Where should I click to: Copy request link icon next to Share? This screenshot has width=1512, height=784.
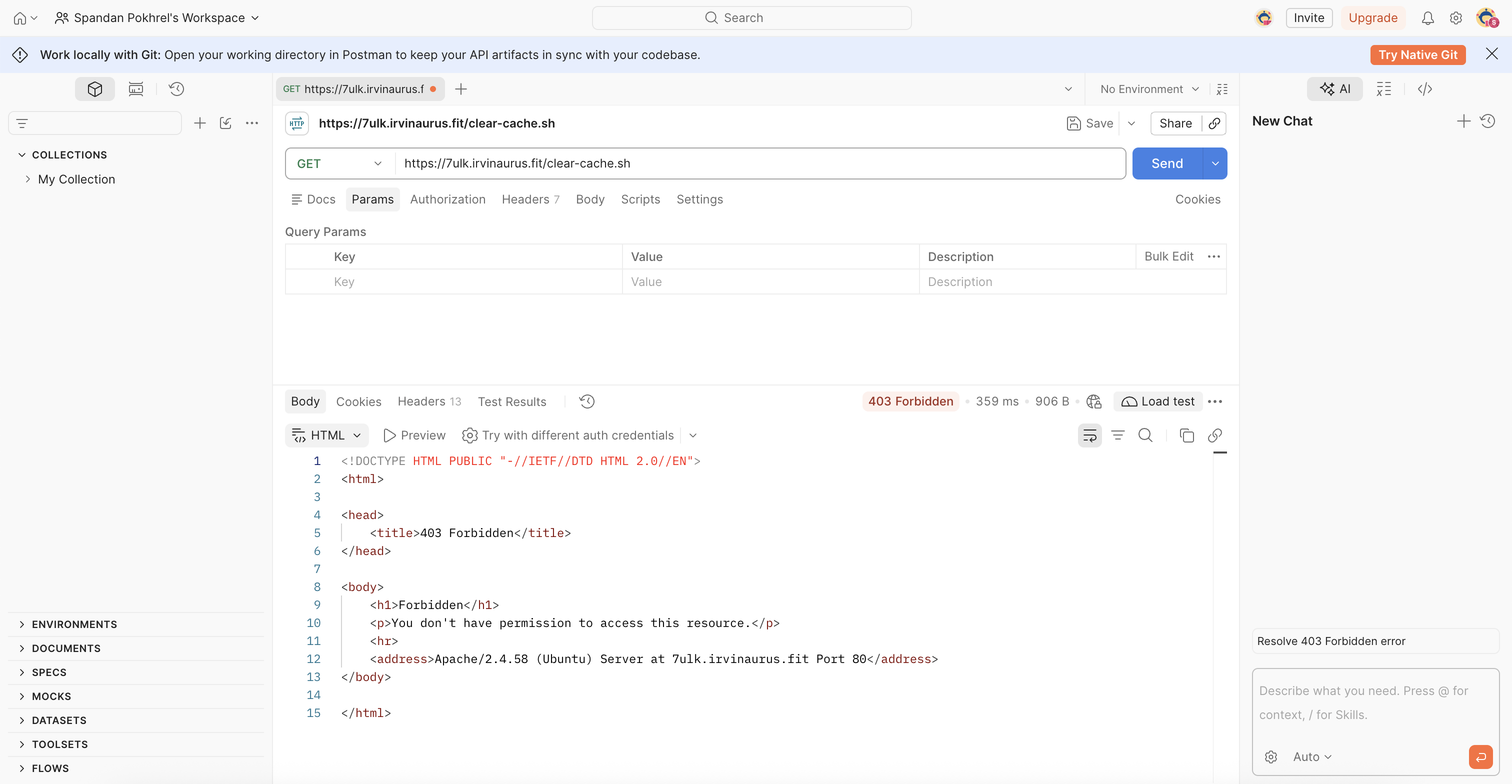tap(1214, 123)
